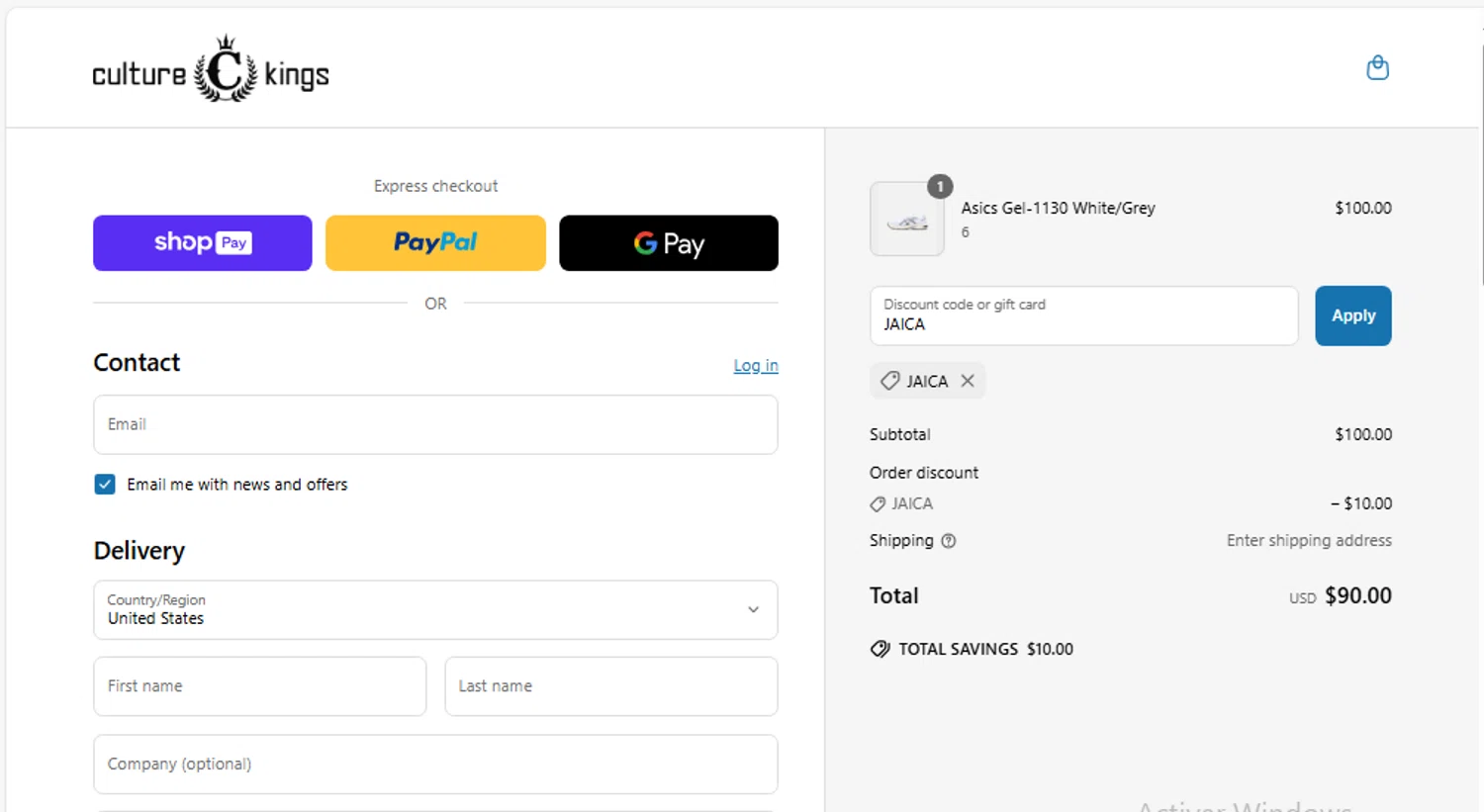Open the Country/Region dropdown
Screen dimensions: 1484x812
435,609
